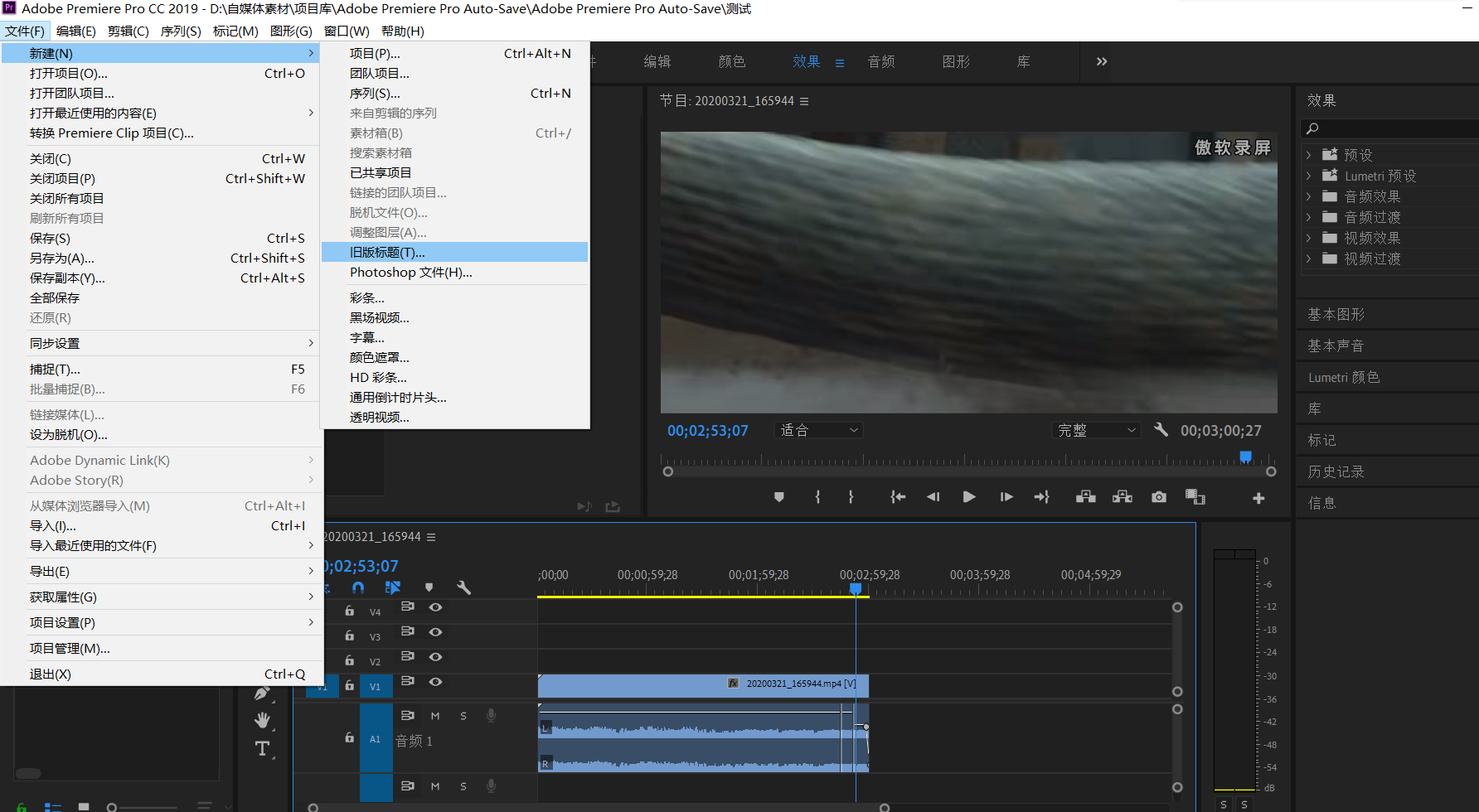Open Program monitor settings wrench
1479x812 pixels.
pos(1161,429)
